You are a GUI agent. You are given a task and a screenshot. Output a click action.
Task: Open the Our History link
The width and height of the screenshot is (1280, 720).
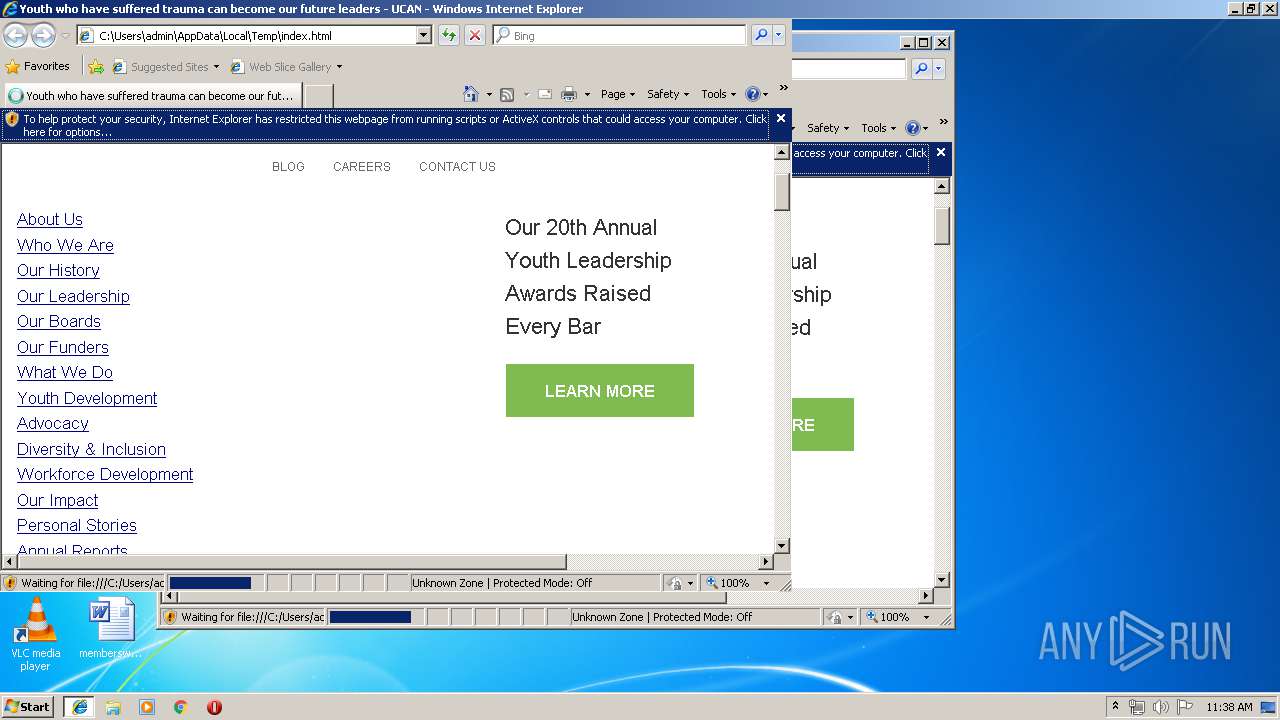(58, 270)
